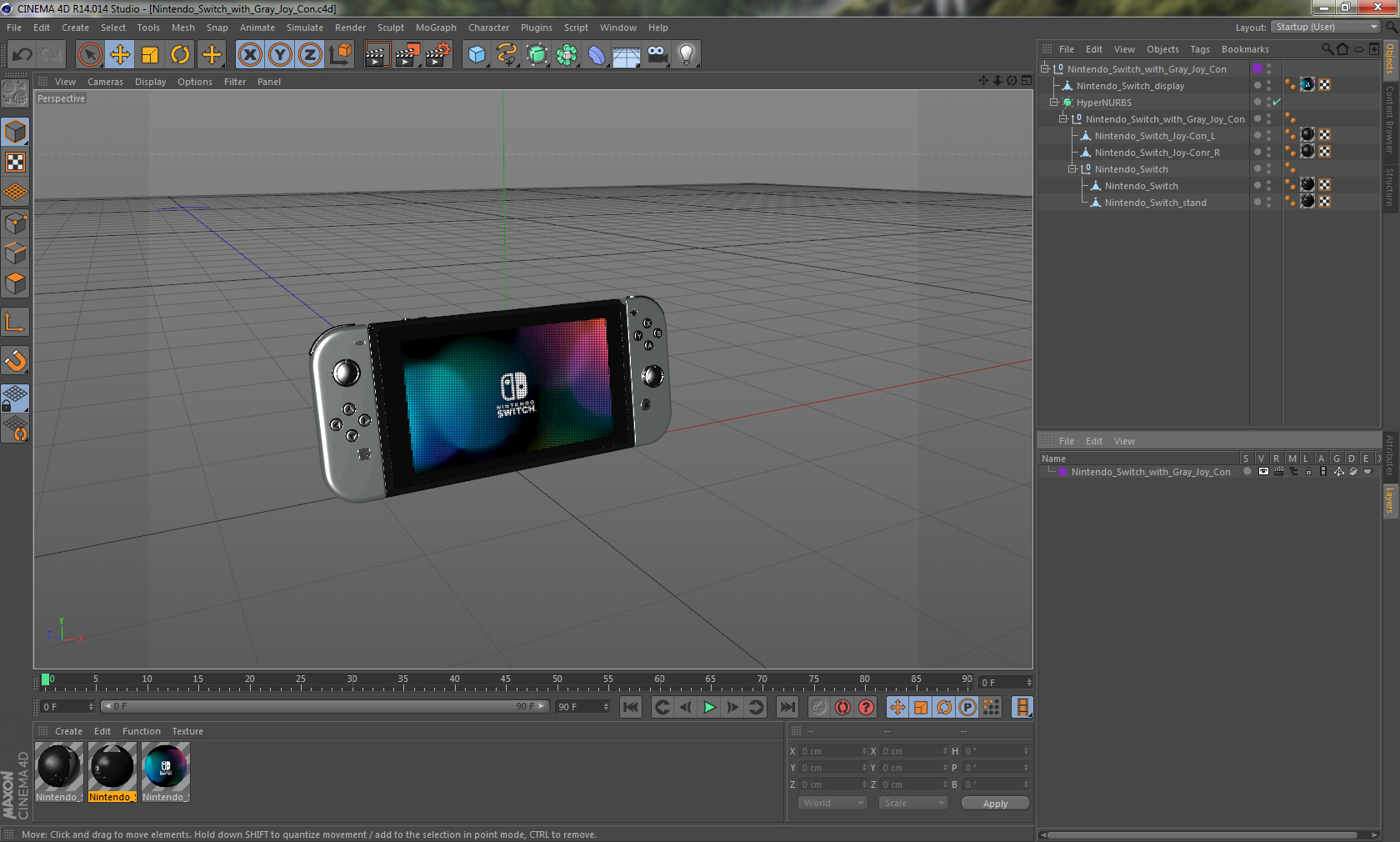Open the material manager Texture menu
This screenshot has width=1400, height=842.
tap(187, 731)
